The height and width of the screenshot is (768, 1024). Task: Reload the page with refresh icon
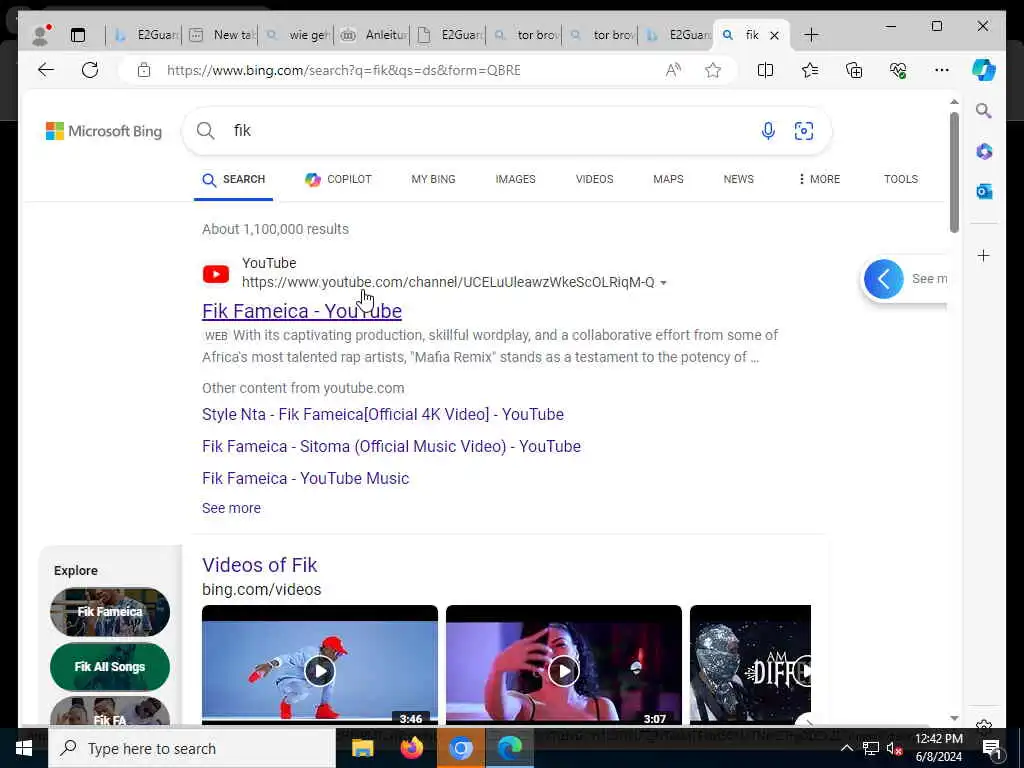pos(90,70)
